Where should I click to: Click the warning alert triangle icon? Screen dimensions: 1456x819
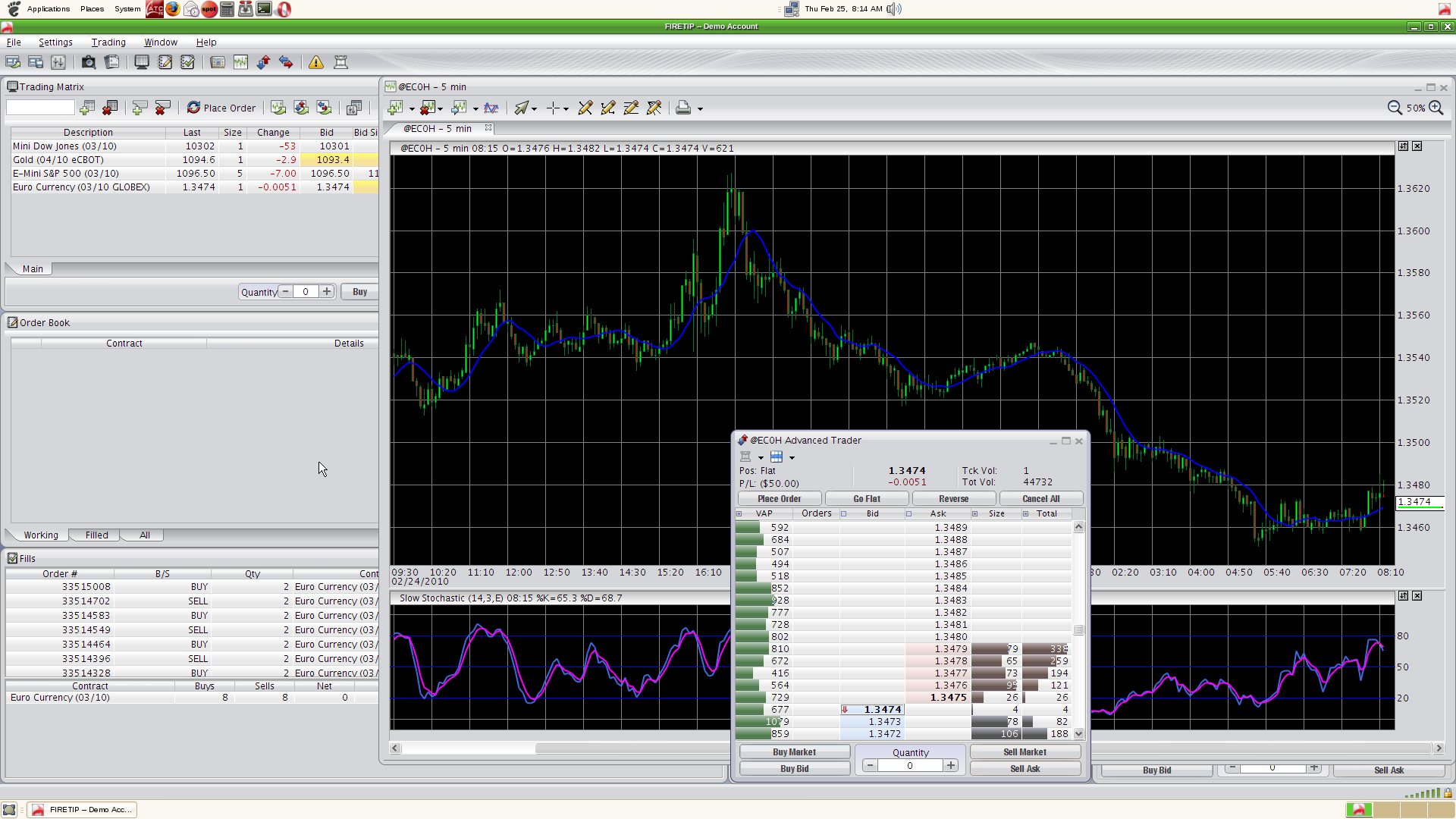(316, 62)
